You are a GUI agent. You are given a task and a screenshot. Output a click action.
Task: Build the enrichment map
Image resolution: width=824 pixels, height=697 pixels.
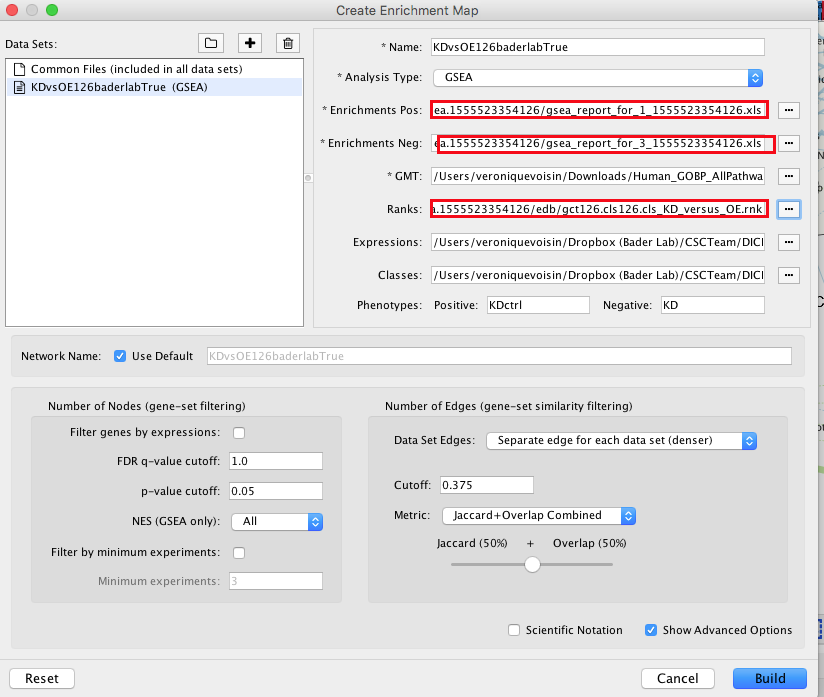(769, 678)
